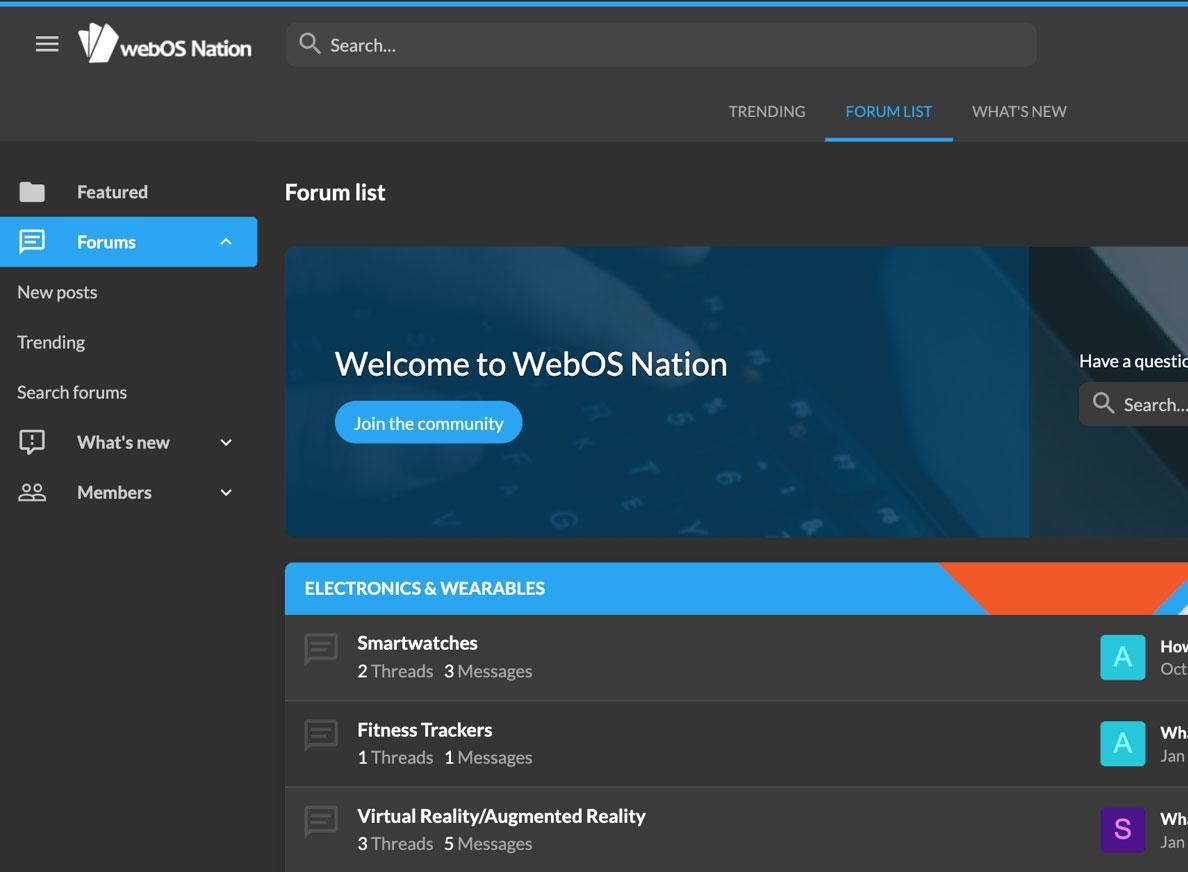
Task: Switch to the Trending tab
Action: 766,112
